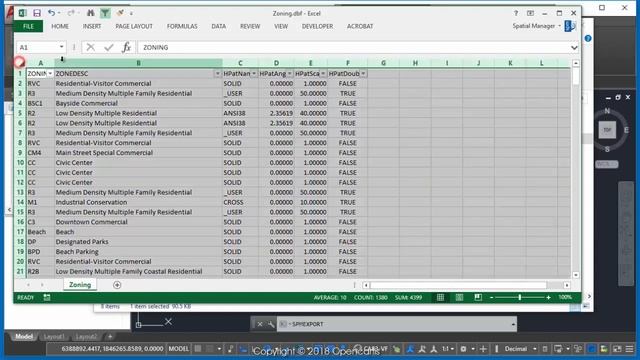The height and width of the screenshot is (360, 640).
Task: Open the FILE tab
Action: 28,26
